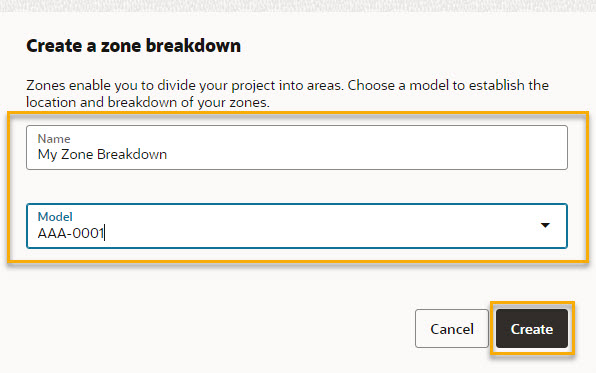Click the word breakdown in the dialog title
The width and height of the screenshot is (596, 373).
(x=193, y=46)
